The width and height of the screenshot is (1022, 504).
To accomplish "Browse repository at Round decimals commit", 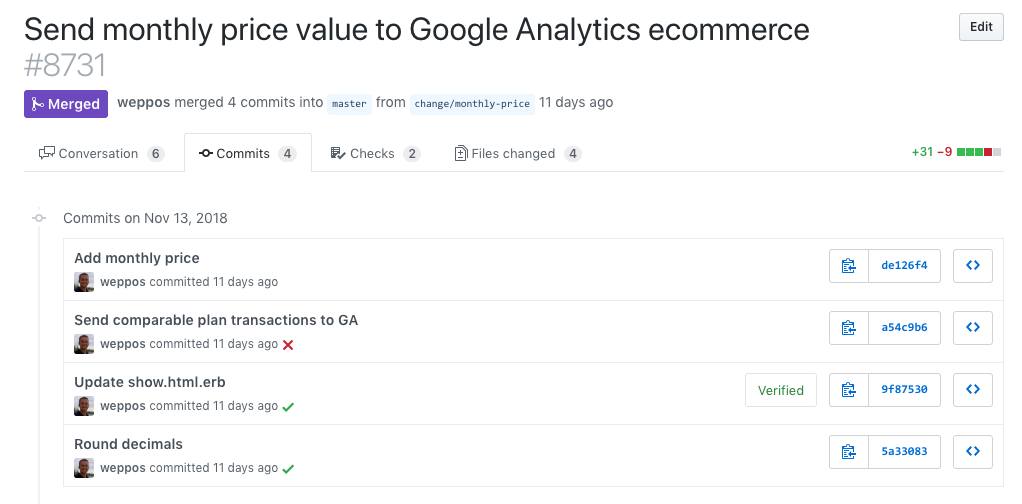I will click(973, 452).
